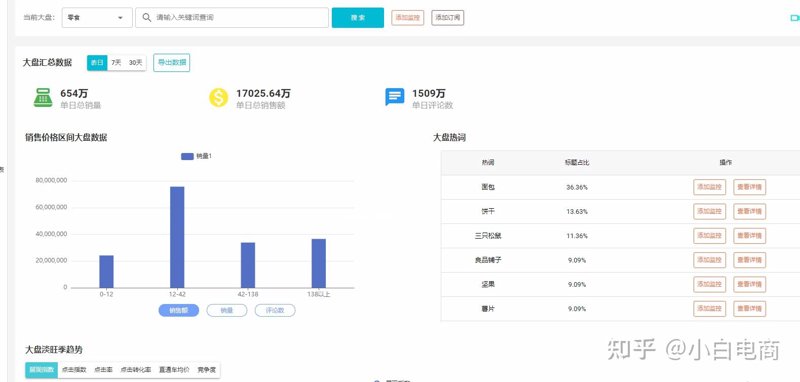This screenshot has height=382, width=800.
Task: Open the 点击指数 trend tab
Action: click(74, 370)
